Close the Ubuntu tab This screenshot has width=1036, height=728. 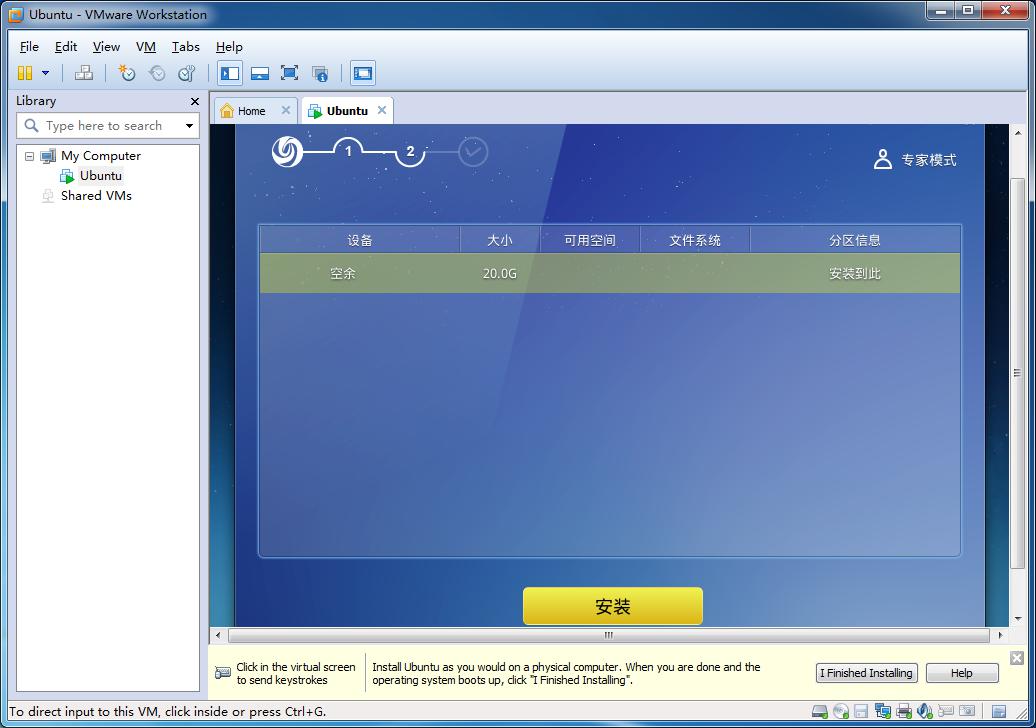(x=382, y=110)
